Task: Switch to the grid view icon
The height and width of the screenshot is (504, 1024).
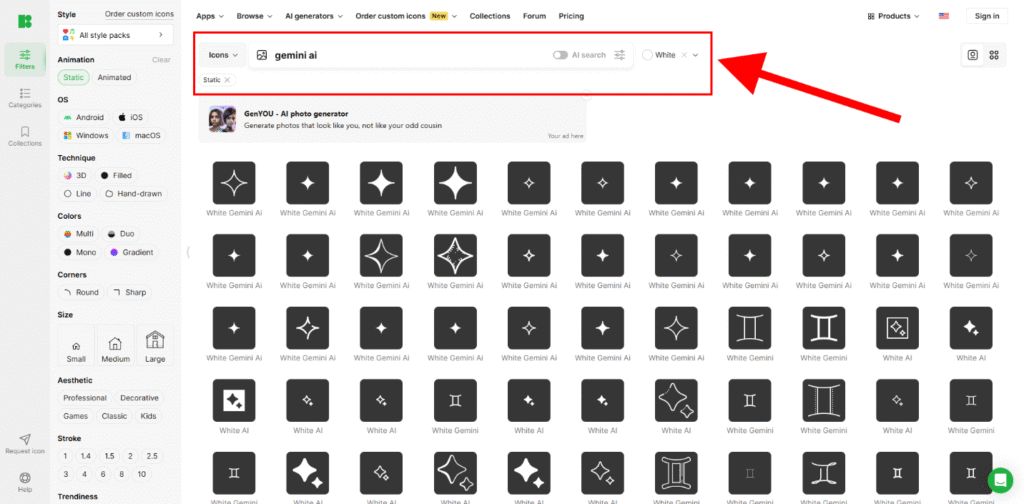Action: tap(994, 55)
